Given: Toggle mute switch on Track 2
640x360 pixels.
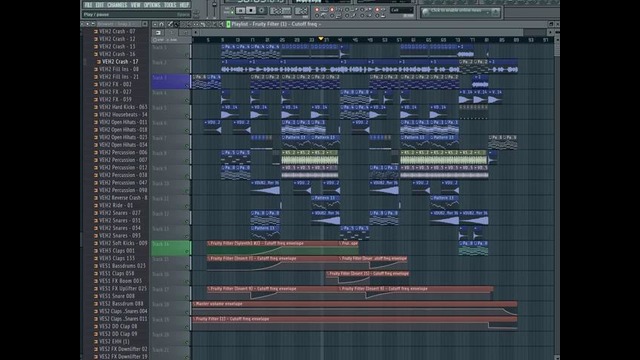Looking at the screenshot, I should pos(187,70).
